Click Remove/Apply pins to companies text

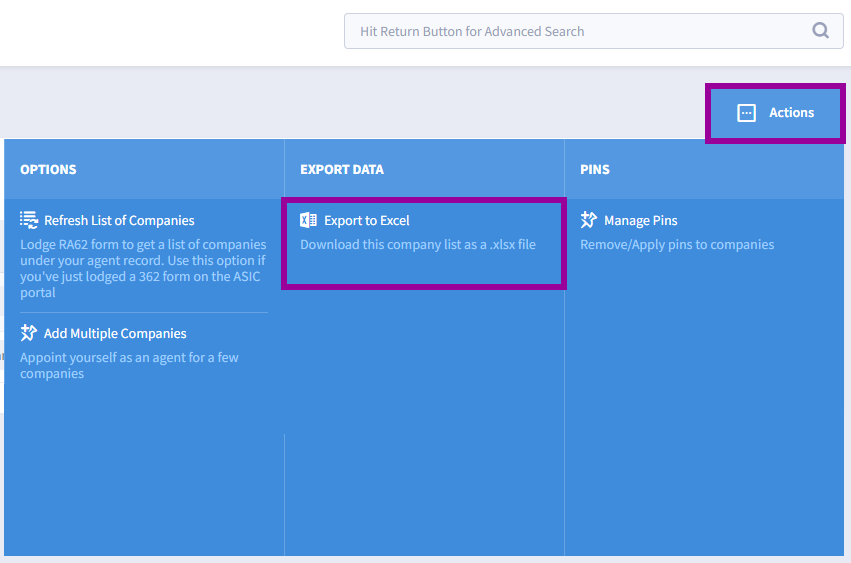point(677,244)
